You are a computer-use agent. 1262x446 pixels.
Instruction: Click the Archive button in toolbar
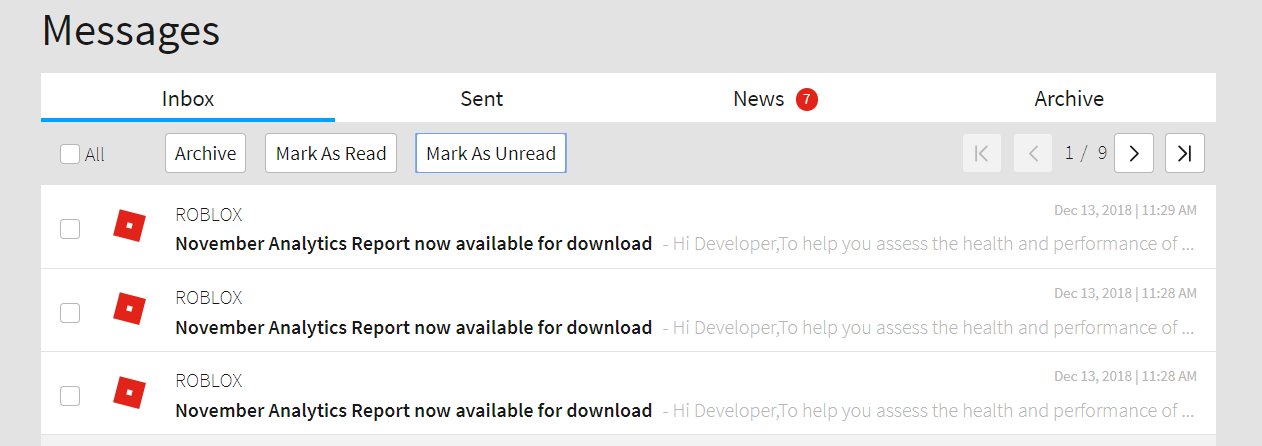[x=205, y=153]
